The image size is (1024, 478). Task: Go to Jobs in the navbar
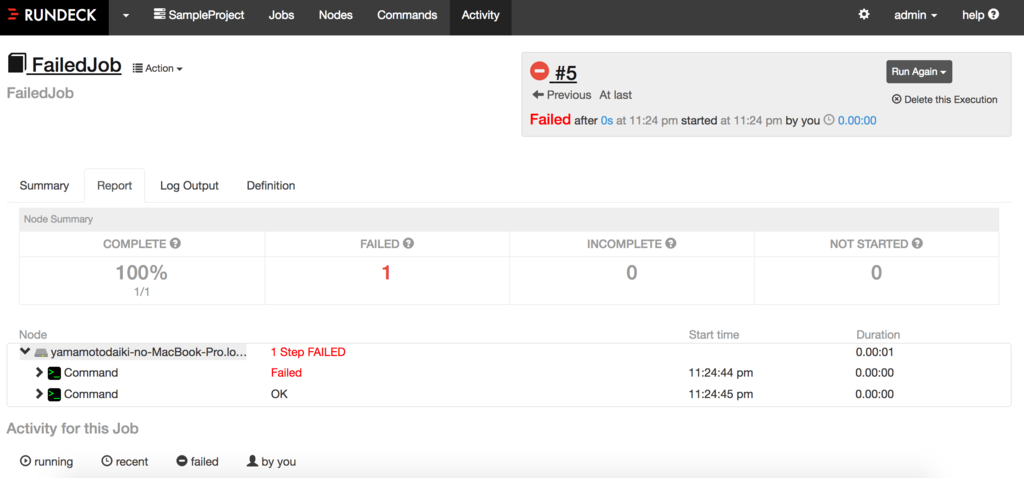coord(281,15)
